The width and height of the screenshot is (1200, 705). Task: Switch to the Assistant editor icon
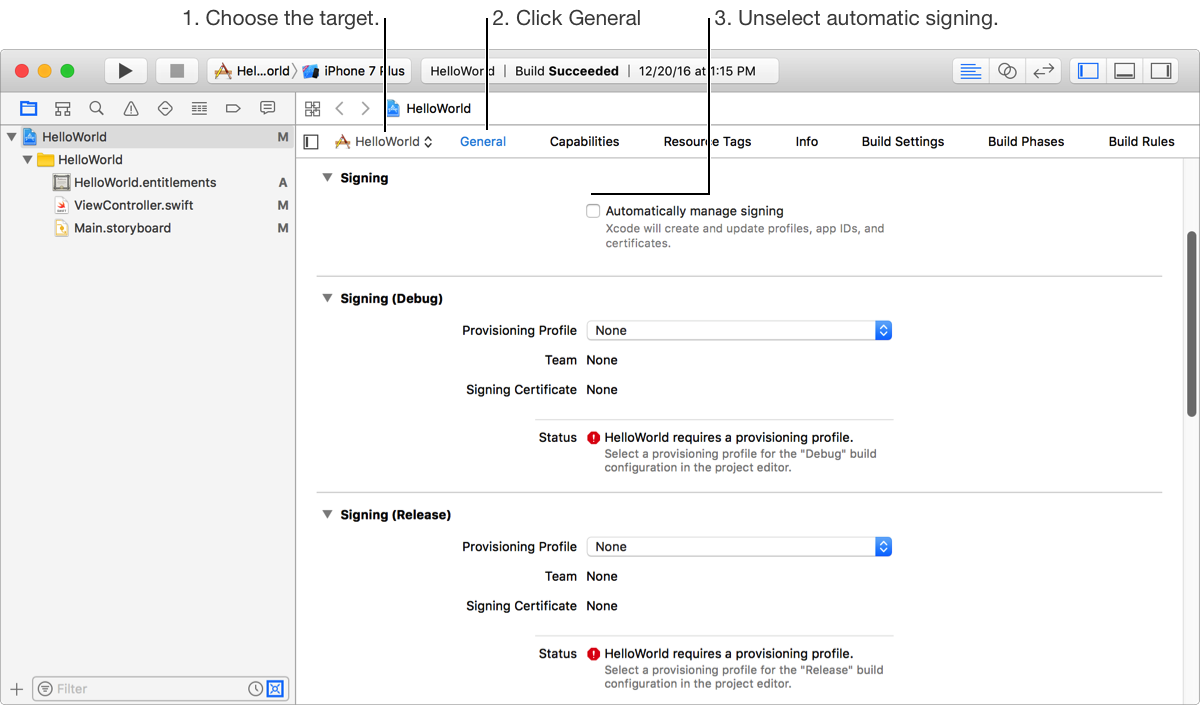click(1007, 71)
